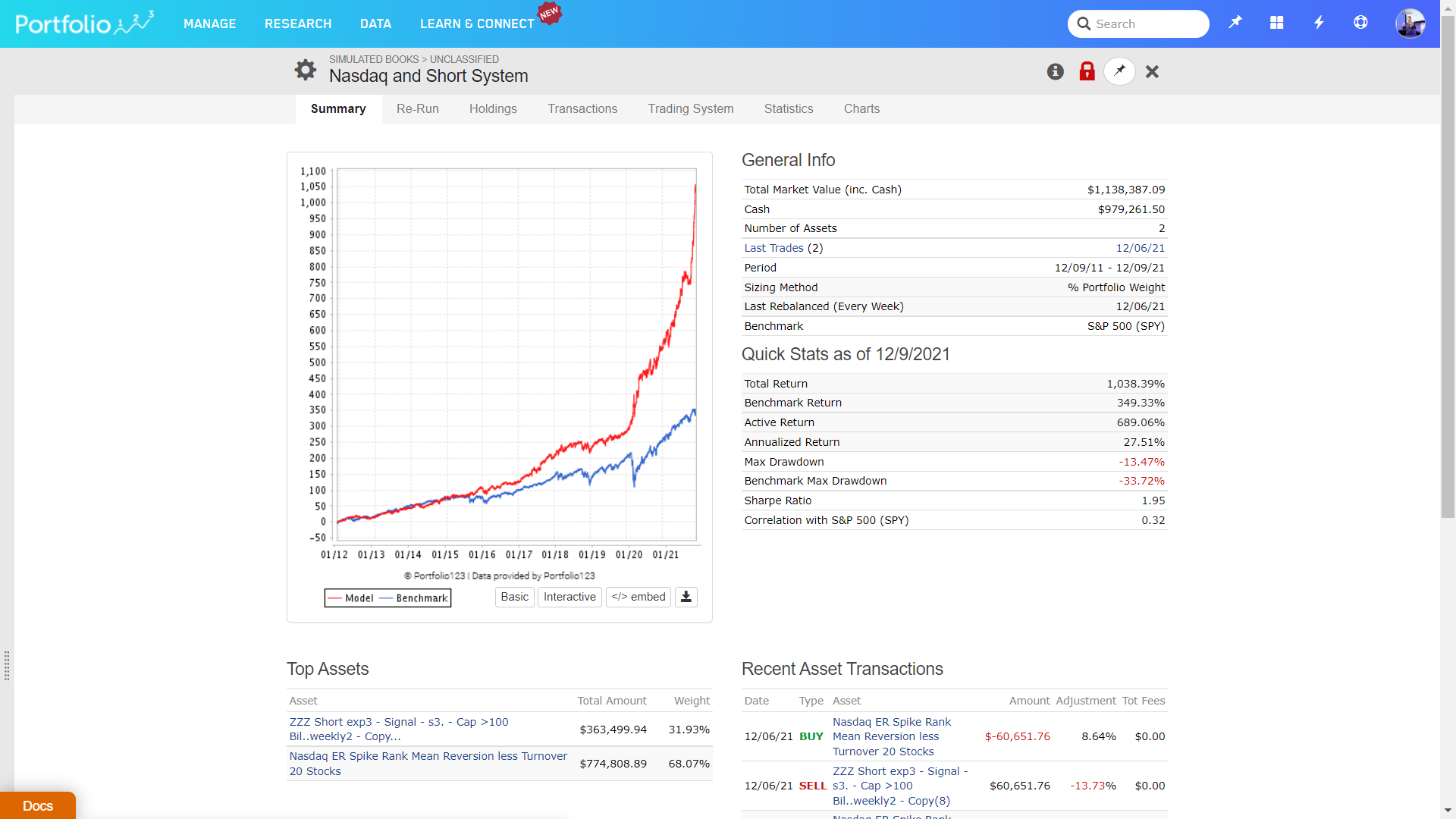Click the settings gear icon beside title
Viewport: 1456px width, 819px height.
(306, 70)
